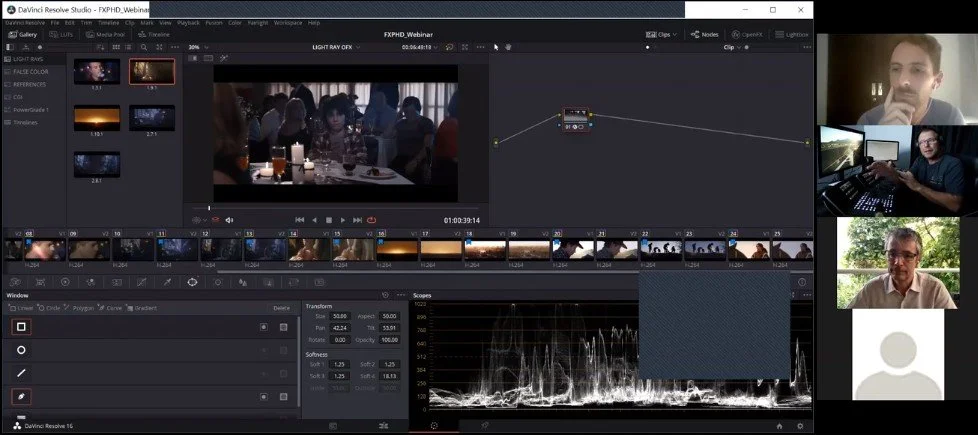The image size is (978, 435).
Task: Toggle the Nodes panel
Action: (705, 34)
